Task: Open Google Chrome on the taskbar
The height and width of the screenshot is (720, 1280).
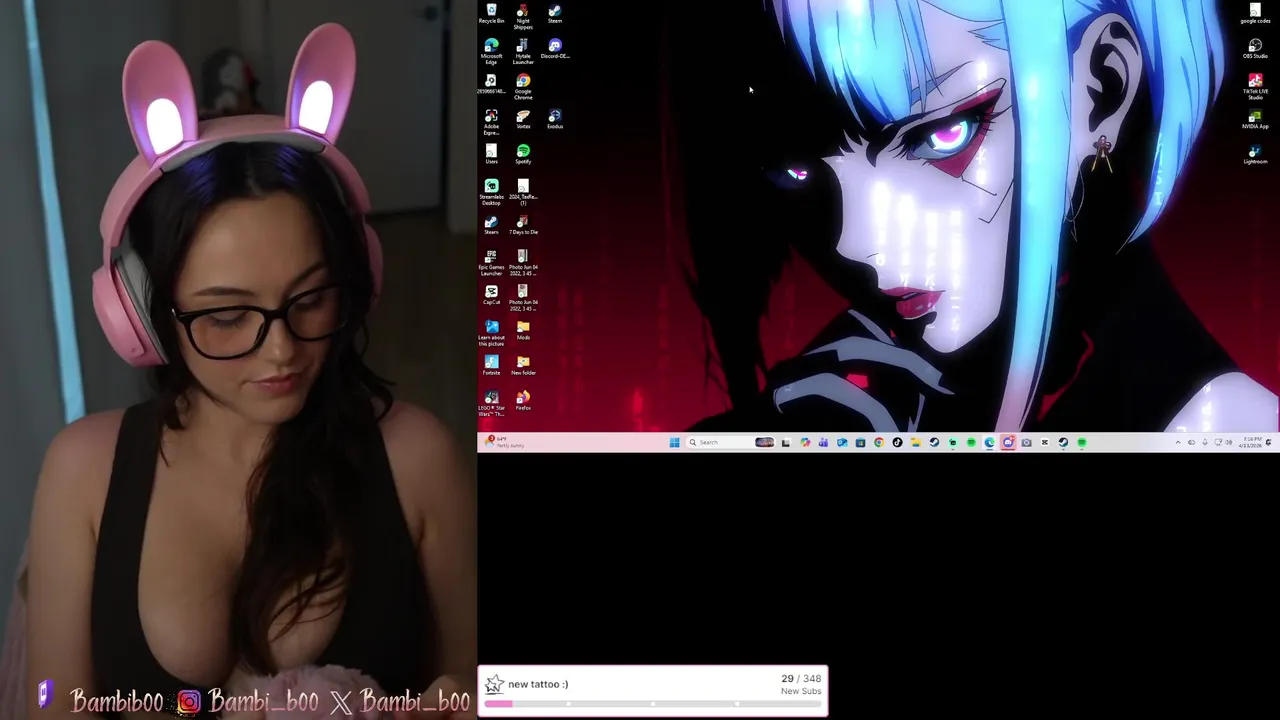Action: pos(879,442)
